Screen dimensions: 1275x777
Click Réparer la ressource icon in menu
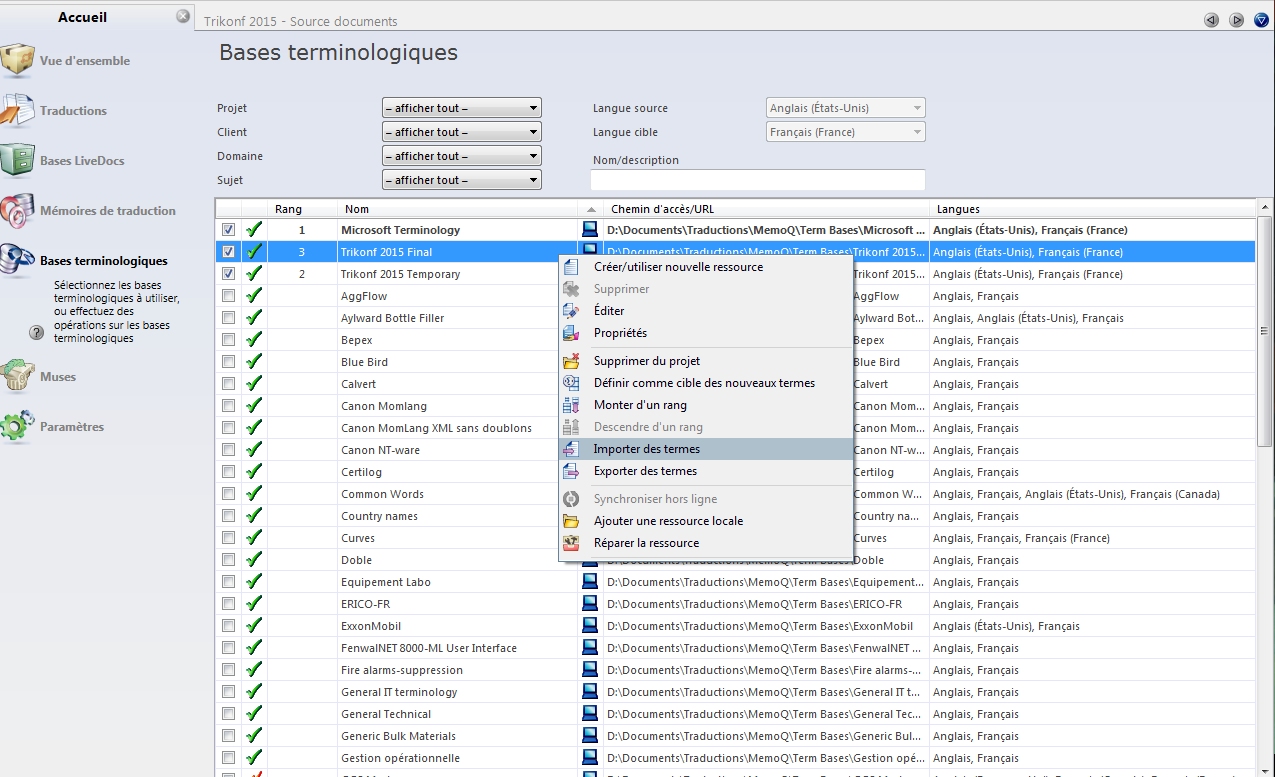coord(571,543)
